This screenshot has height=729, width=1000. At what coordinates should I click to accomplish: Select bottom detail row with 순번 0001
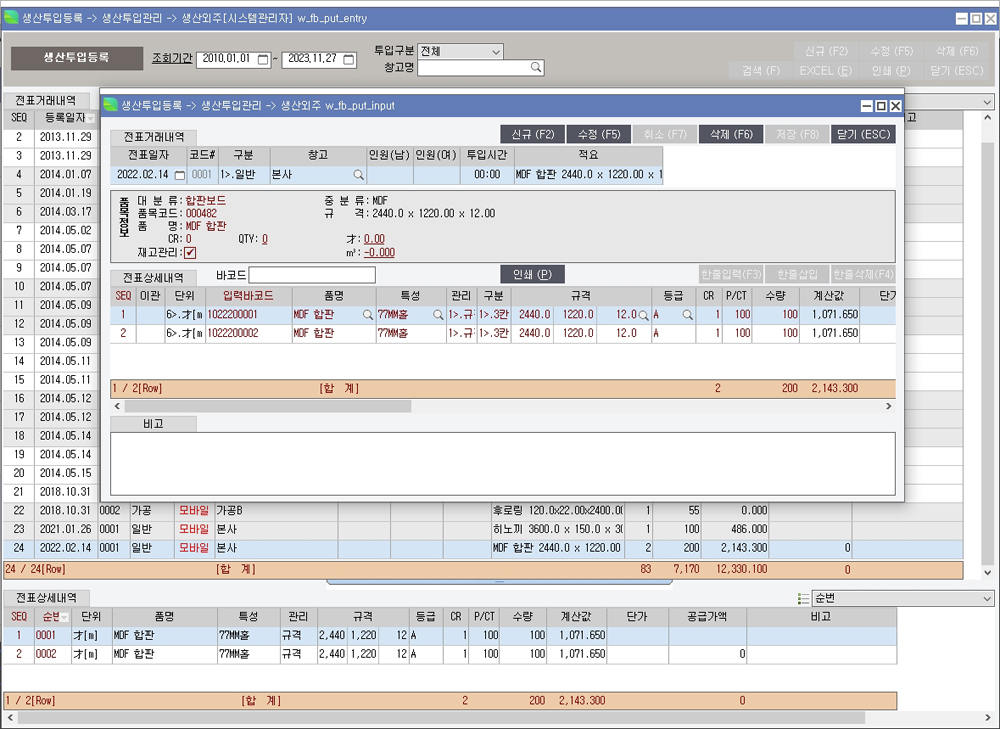click(450, 636)
